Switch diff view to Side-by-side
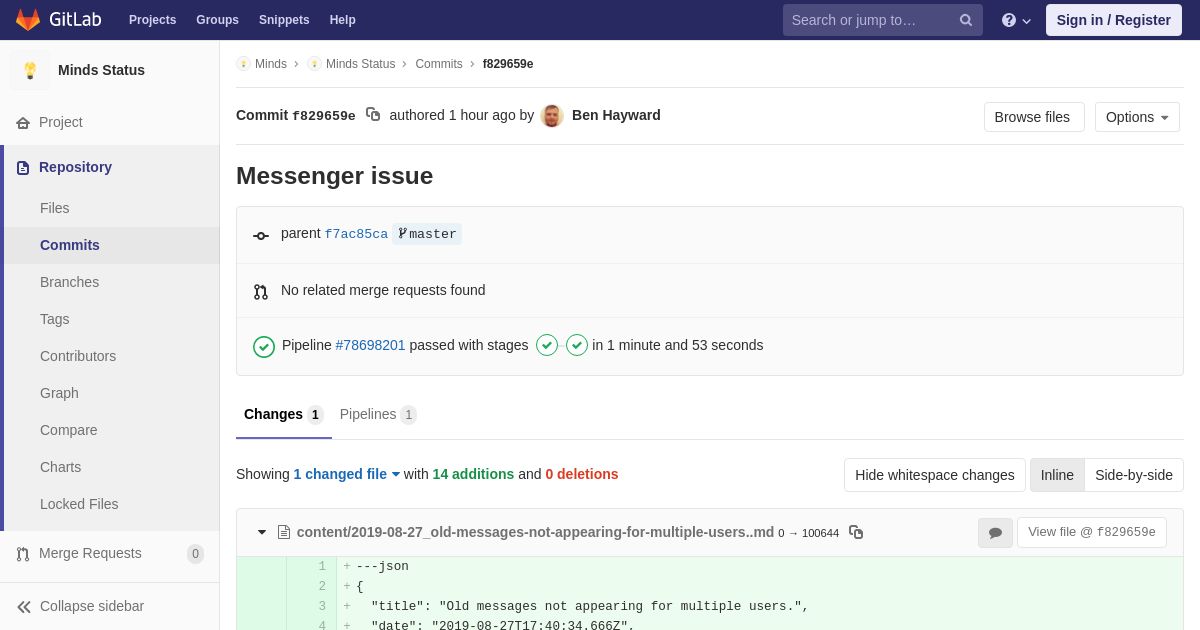 point(1134,475)
